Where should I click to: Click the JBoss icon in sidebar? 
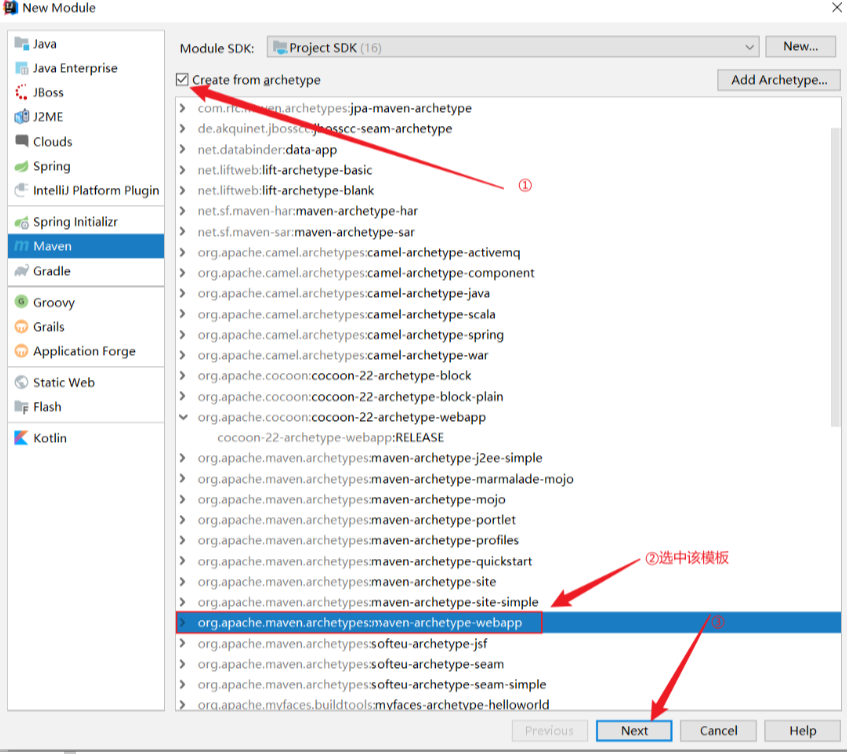[x=22, y=92]
